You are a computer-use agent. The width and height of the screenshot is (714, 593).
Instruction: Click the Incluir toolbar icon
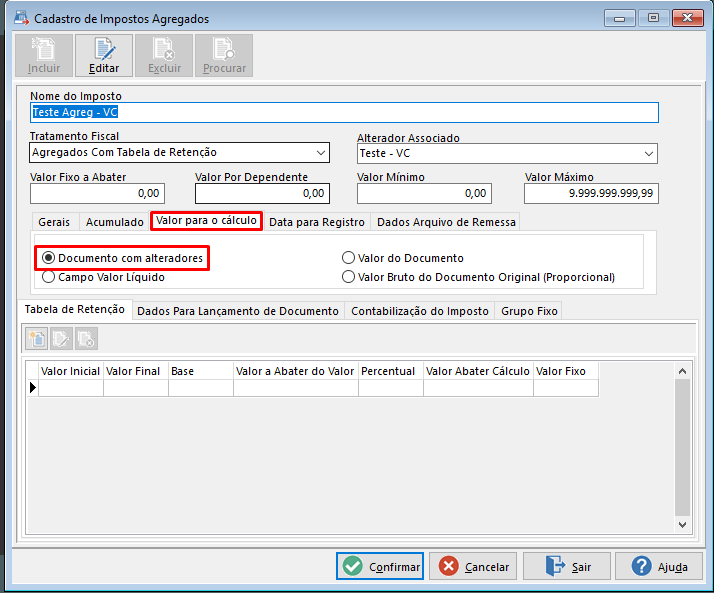[44, 56]
